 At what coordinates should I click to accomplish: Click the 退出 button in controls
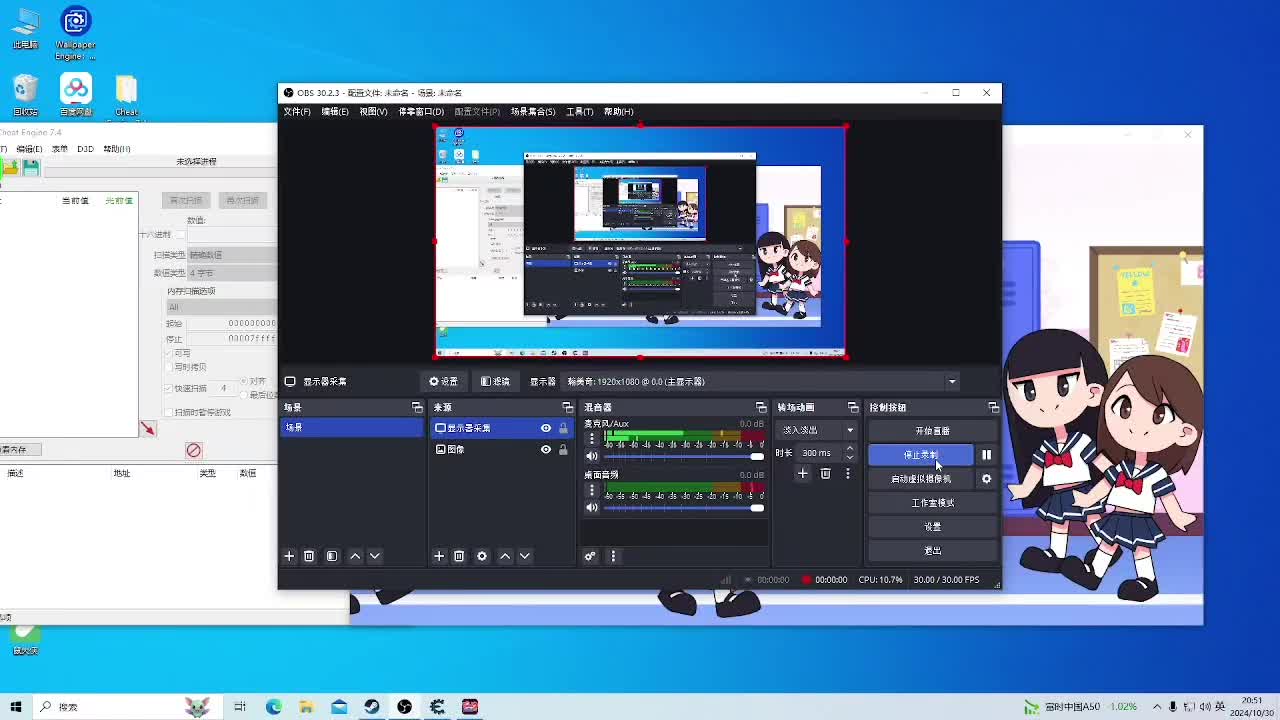tap(932, 551)
